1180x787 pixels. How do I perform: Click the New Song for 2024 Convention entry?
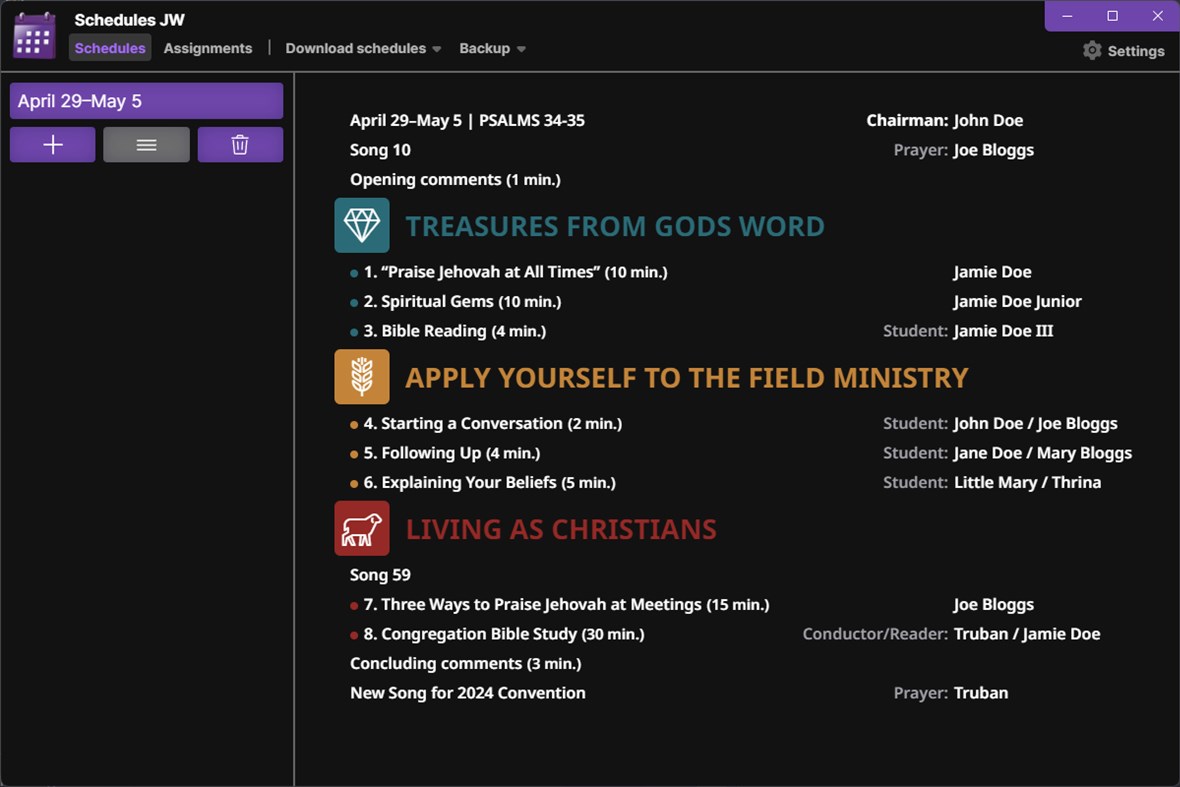click(x=467, y=692)
